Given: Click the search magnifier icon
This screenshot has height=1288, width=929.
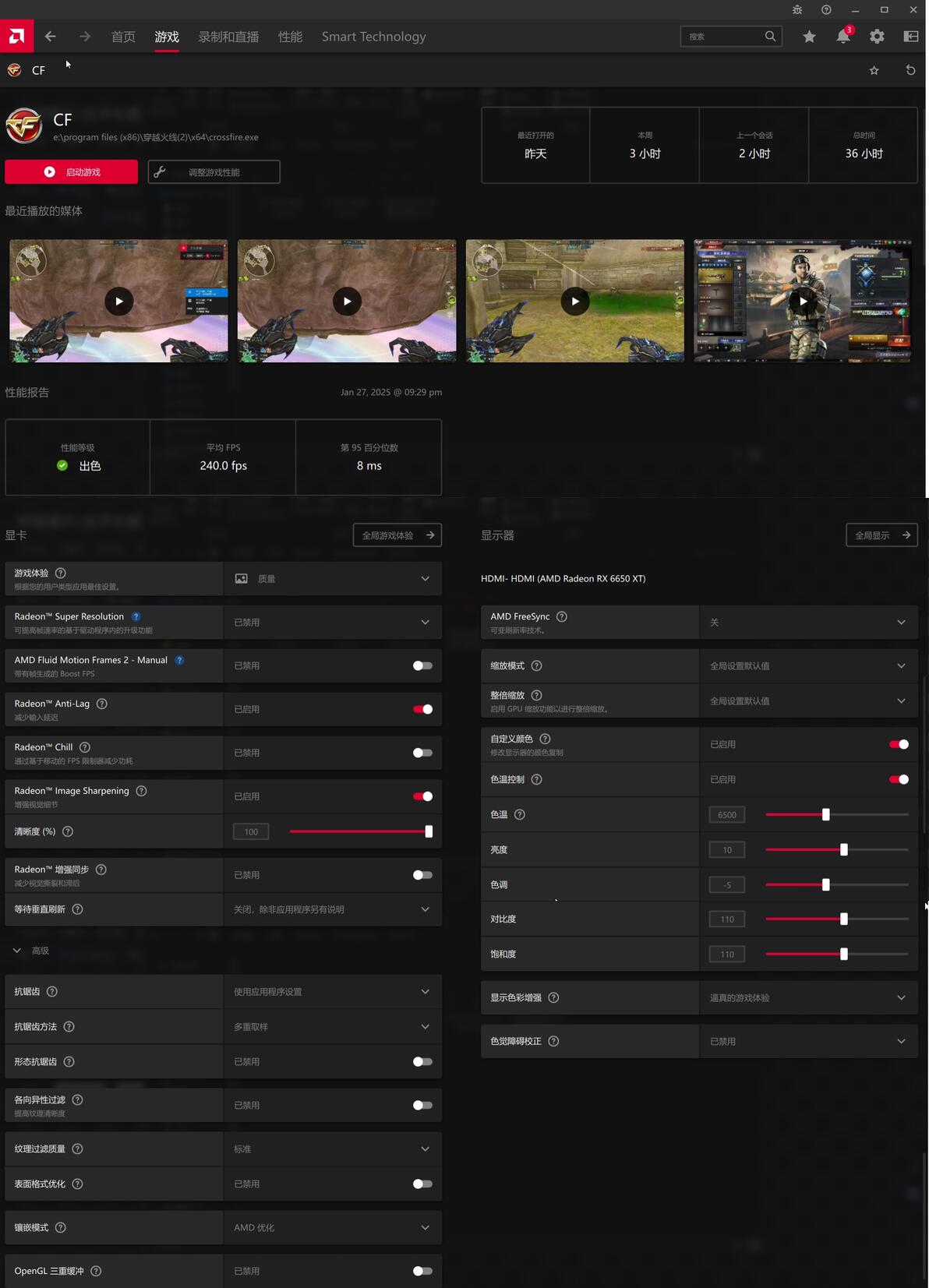Looking at the screenshot, I should (x=770, y=36).
